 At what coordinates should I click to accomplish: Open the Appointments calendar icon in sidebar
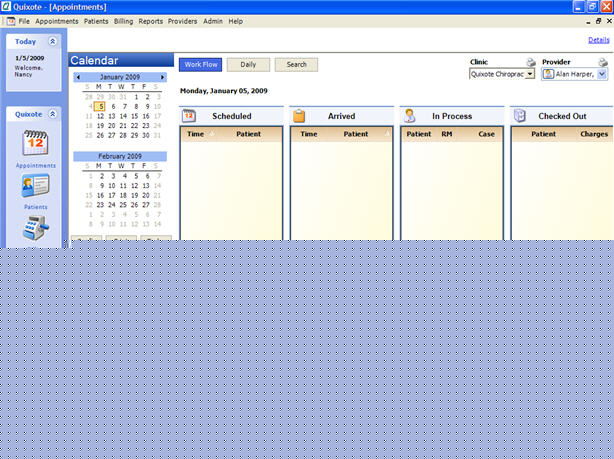35,143
